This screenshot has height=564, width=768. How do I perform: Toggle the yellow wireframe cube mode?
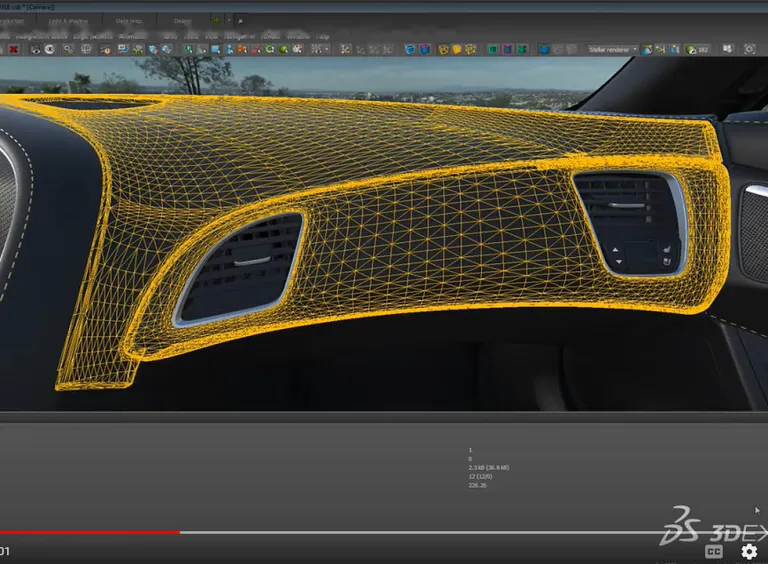pos(443,49)
